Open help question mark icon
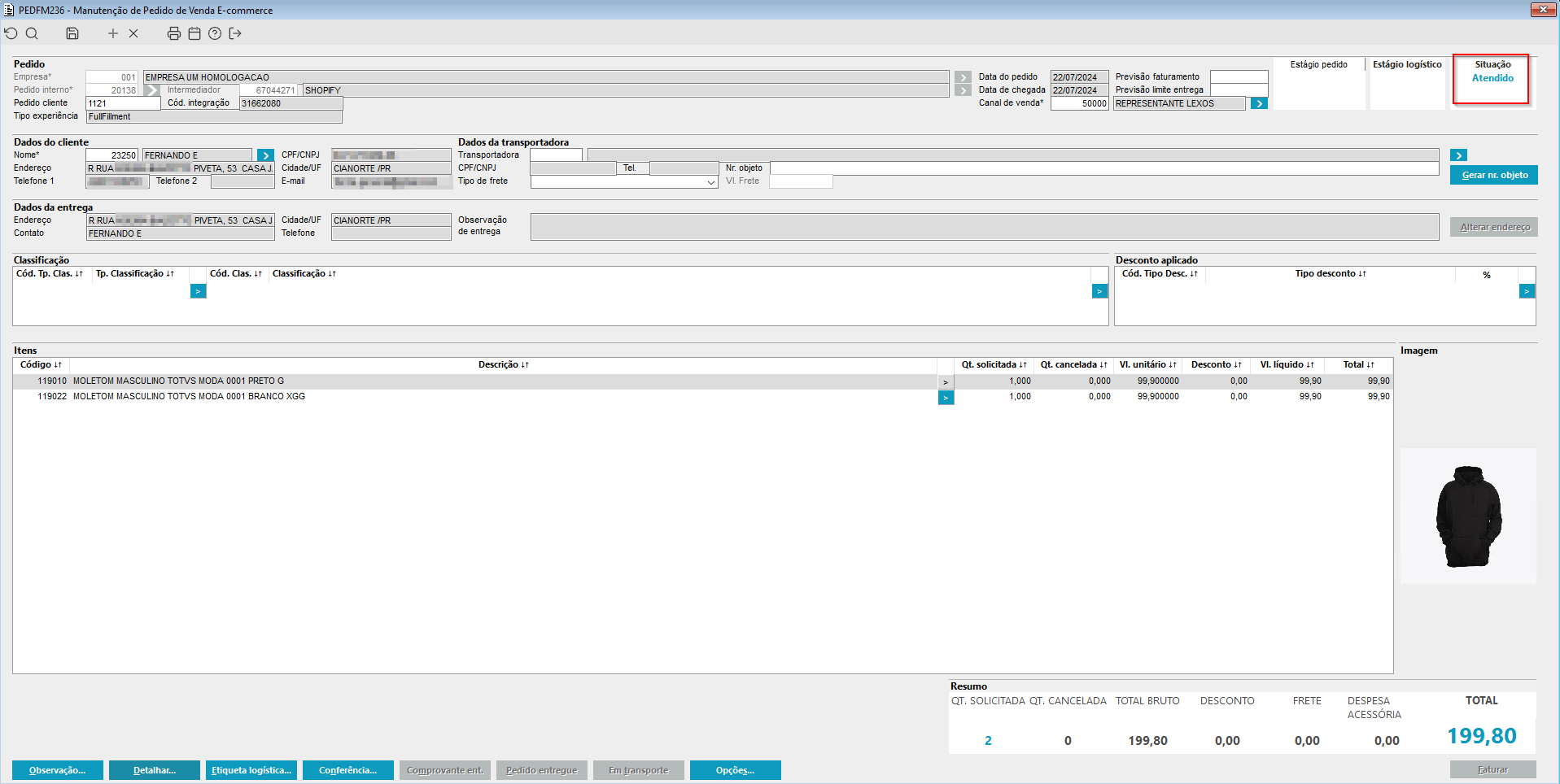The width and height of the screenshot is (1560, 784). coord(215,33)
